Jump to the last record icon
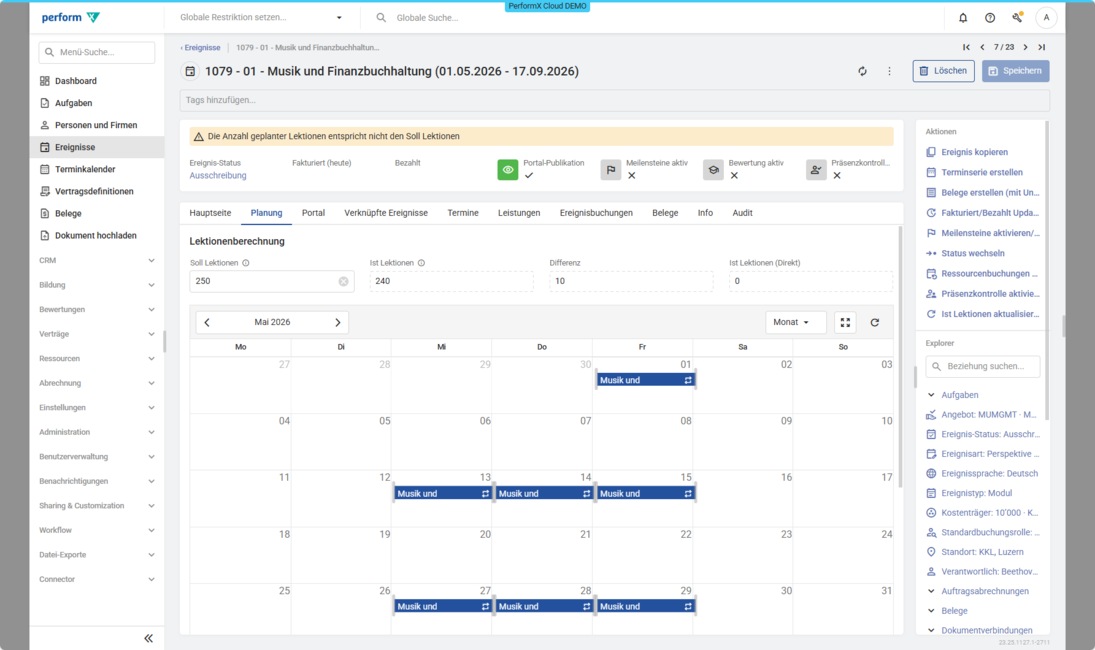This screenshot has height=650, width=1095. (x=1041, y=47)
